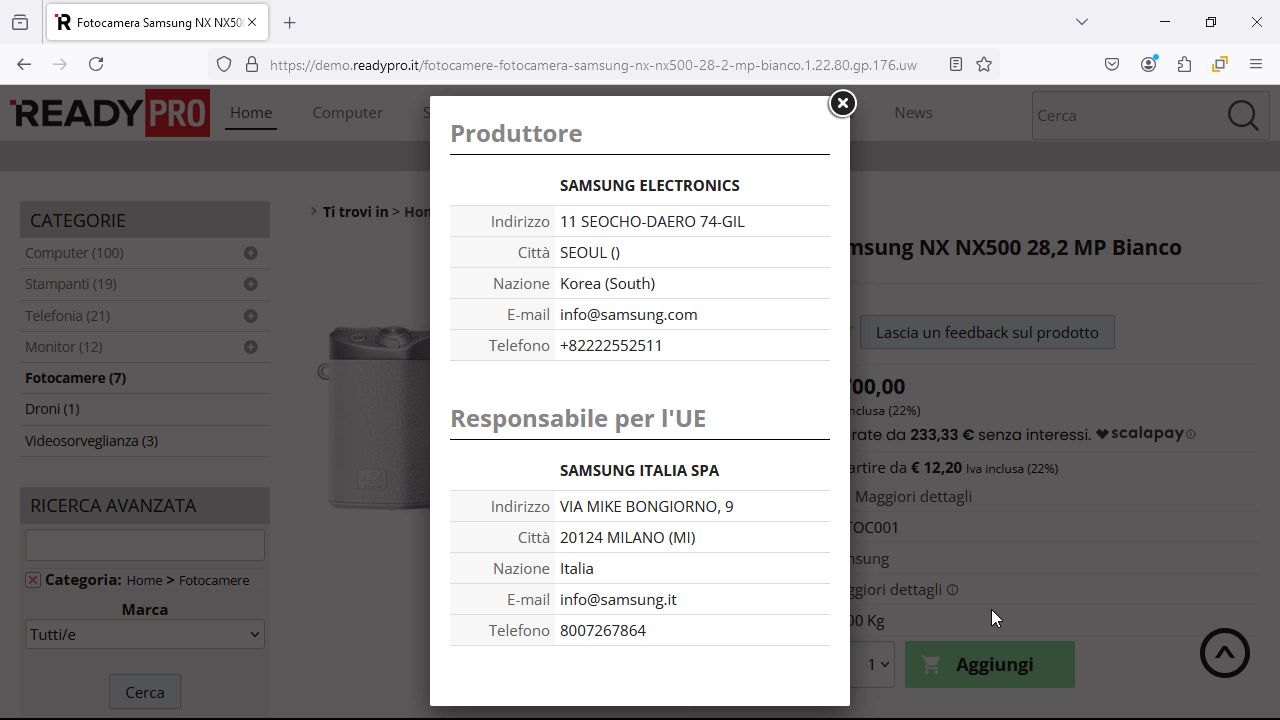
Task: Click the URL address bar
Action: tap(593, 65)
